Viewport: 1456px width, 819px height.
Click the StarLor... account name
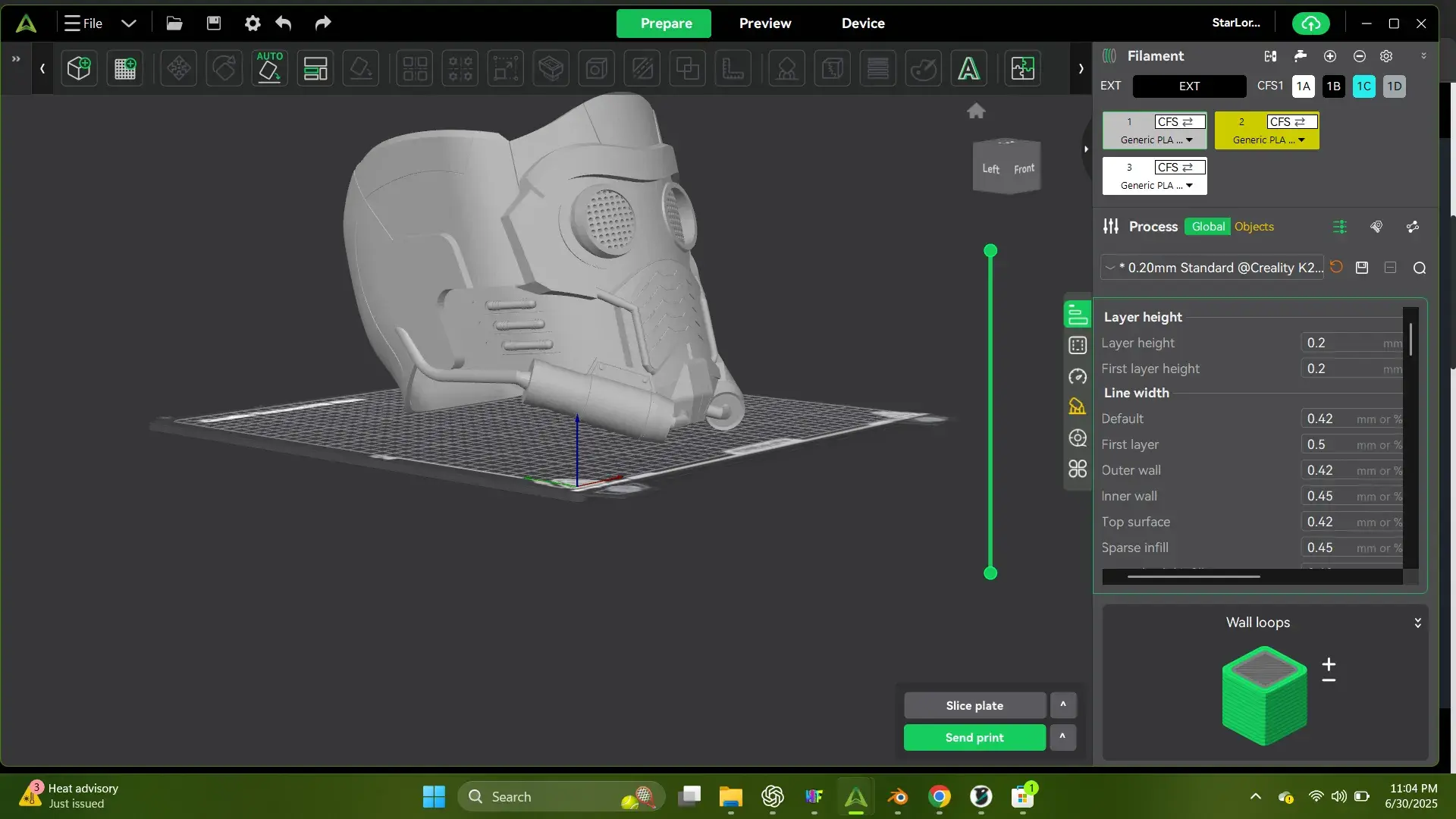[1236, 23]
